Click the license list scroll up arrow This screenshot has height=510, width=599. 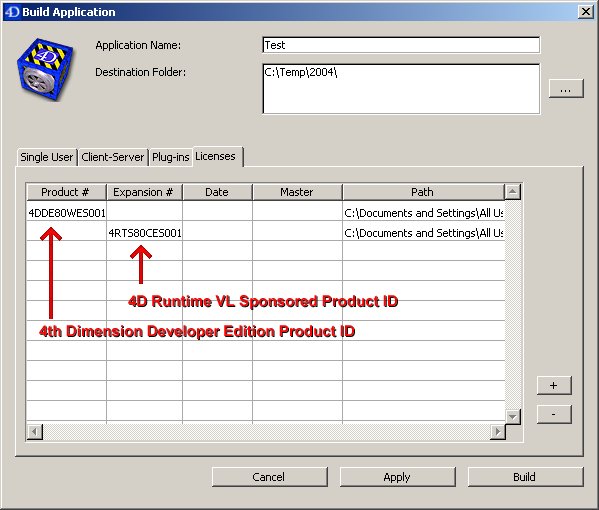[x=513, y=192]
